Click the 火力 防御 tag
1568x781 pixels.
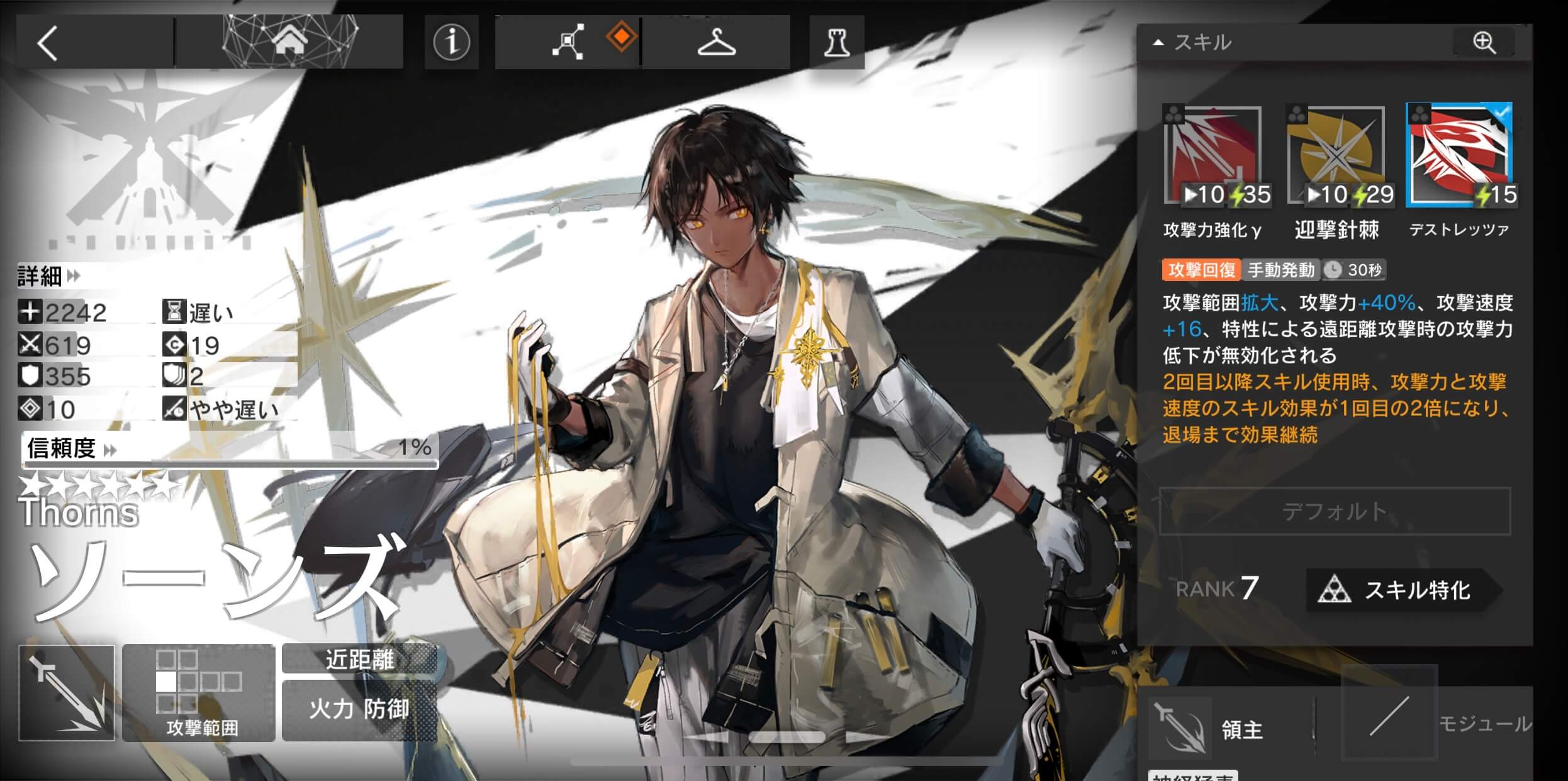click(x=359, y=709)
